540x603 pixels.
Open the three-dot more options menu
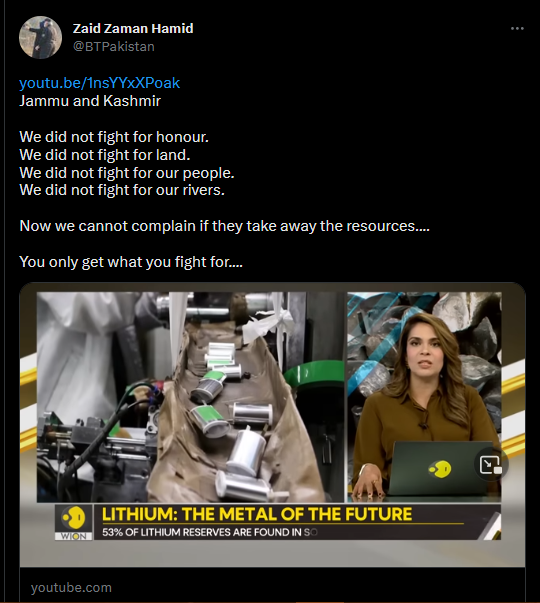(517, 28)
